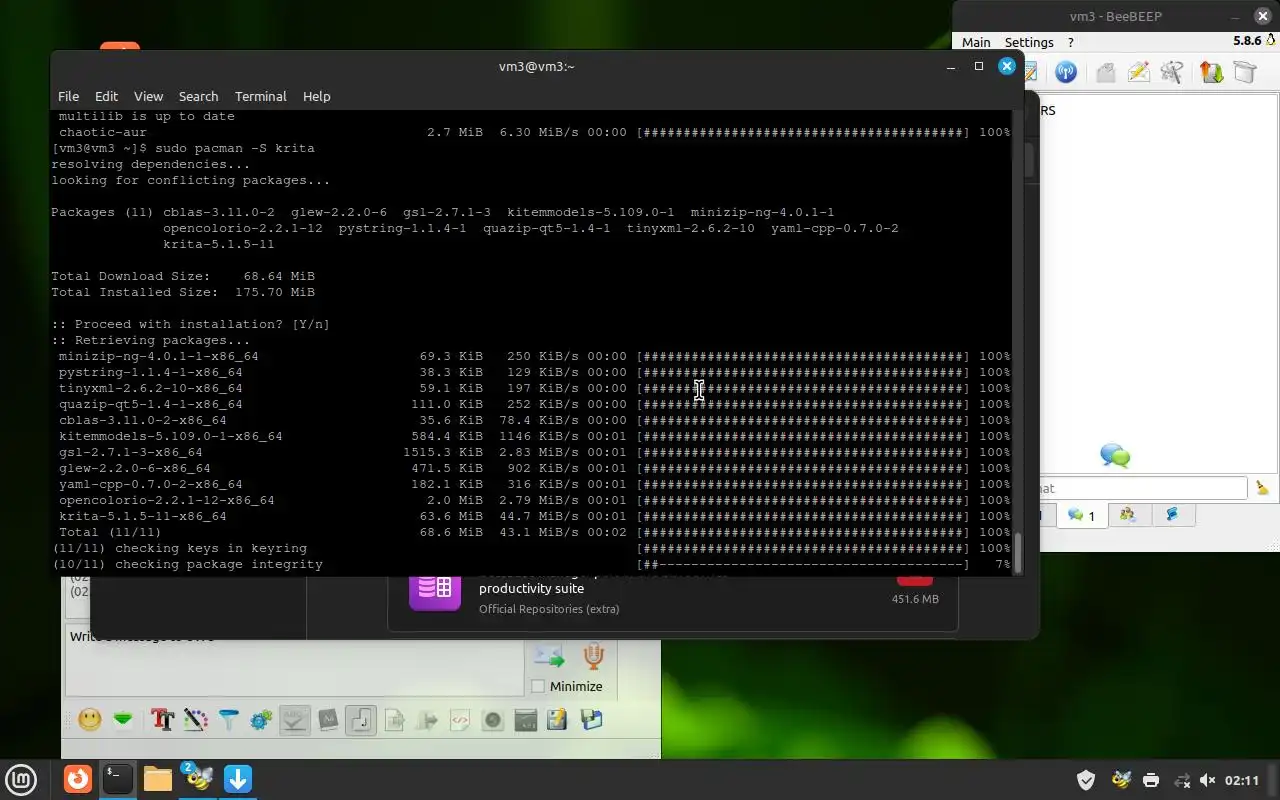Select the blue scroll history tab
Image resolution: width=1280 pixels, height=800 pixels.
[x=1172, y=515]
